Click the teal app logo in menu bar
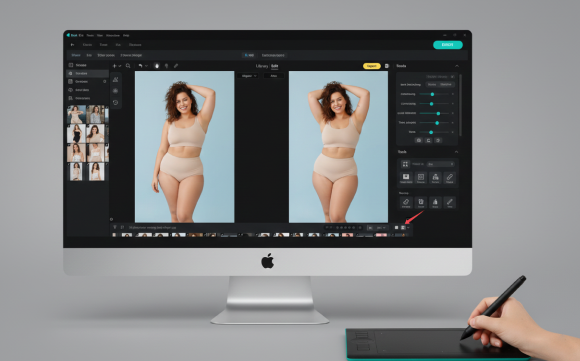This screenshot has height=361, width=580. [68, 35]
